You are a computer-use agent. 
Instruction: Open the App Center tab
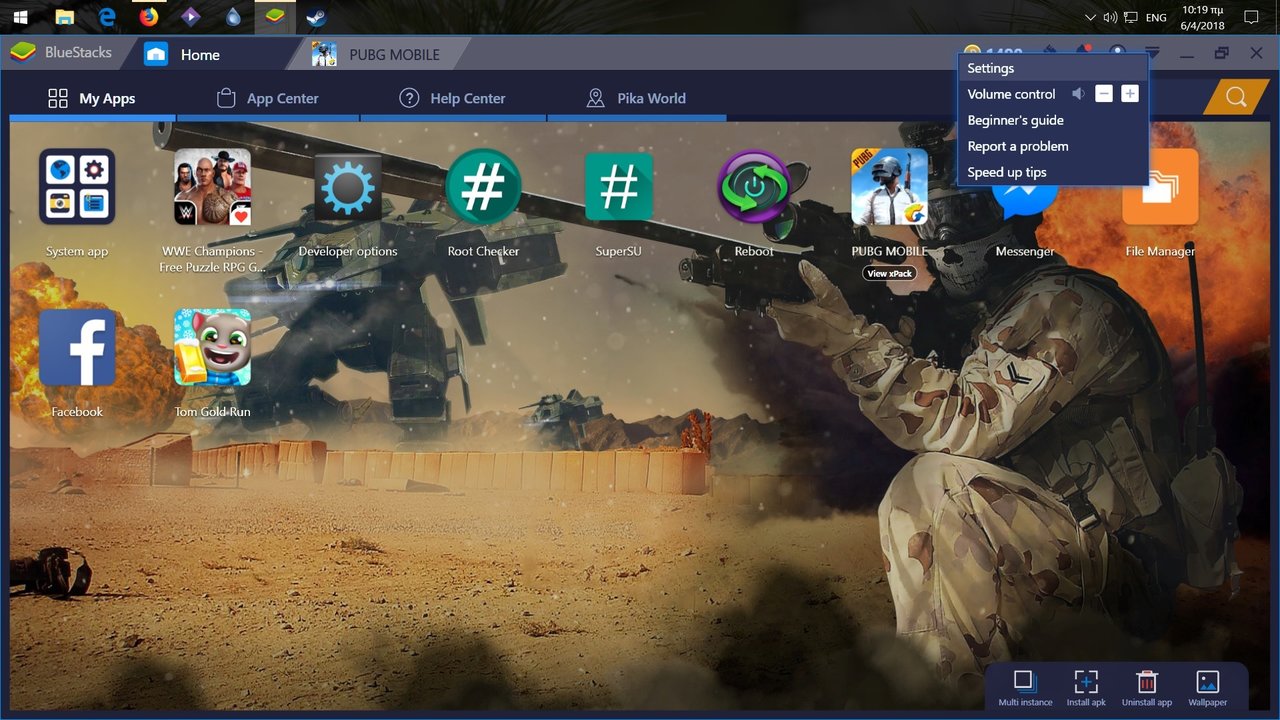[x=268, y=98]
